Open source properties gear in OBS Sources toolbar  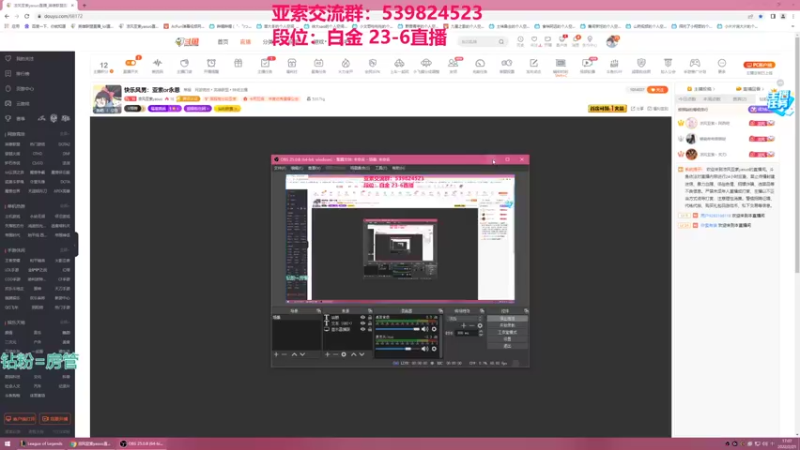[344, 354]
